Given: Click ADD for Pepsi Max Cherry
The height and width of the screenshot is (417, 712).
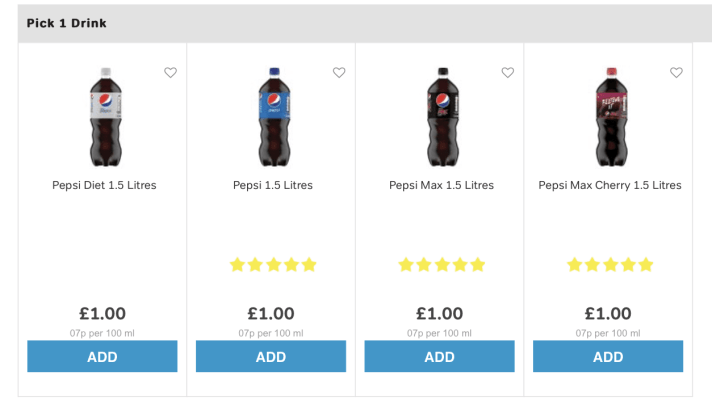Looking at the screenshot, I should [608, 356].
